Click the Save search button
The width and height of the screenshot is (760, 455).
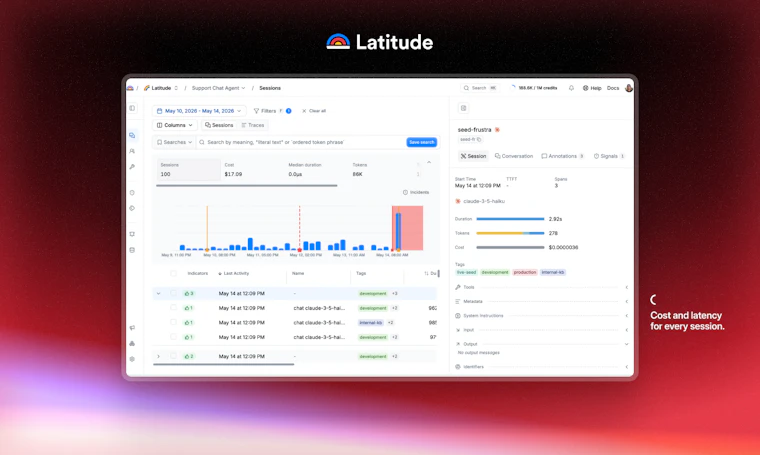pyautogui.click(x=422, y=142)
